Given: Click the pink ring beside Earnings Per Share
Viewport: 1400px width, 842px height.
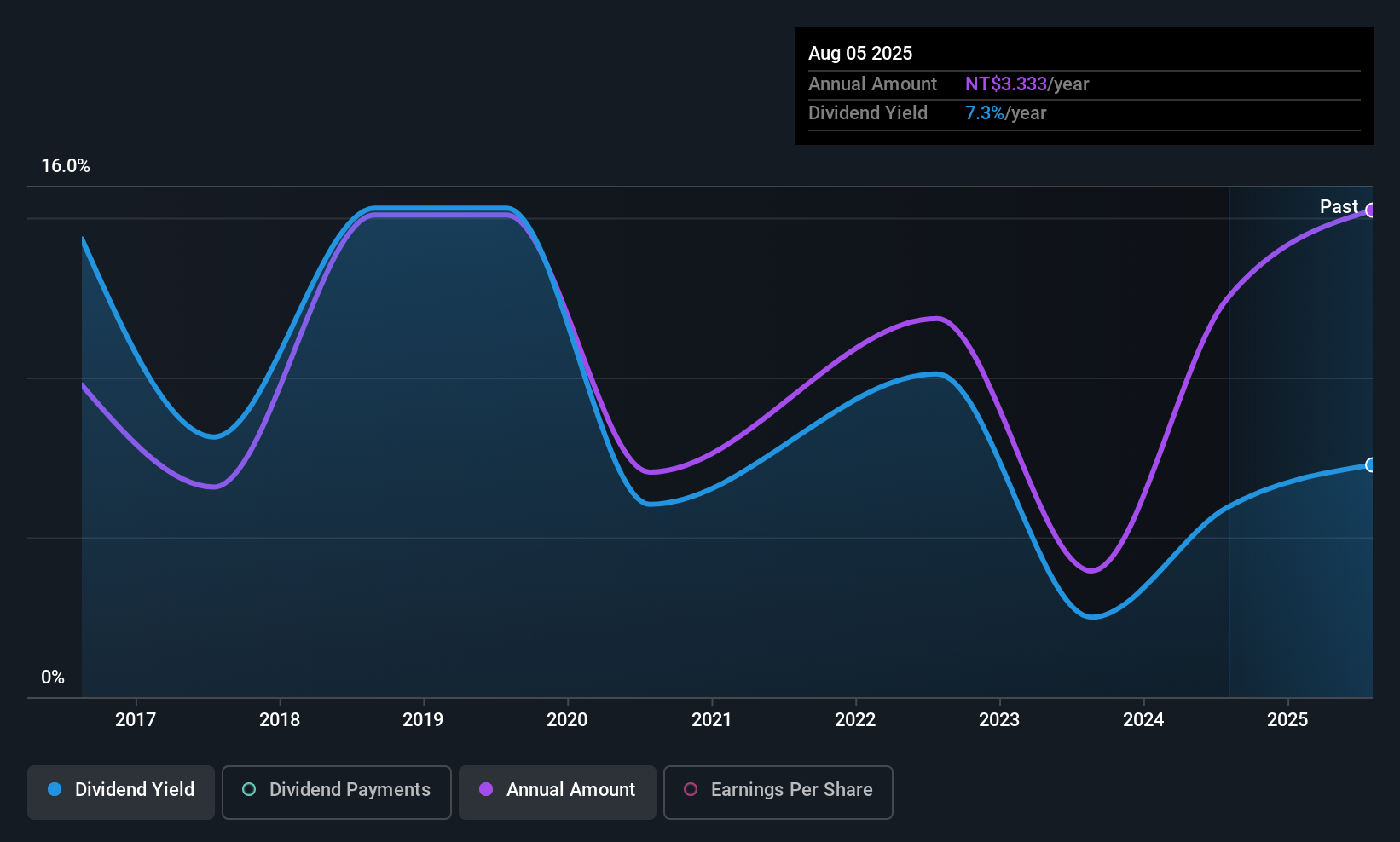Looking at the screenshot, I should [x=691, y=790].
